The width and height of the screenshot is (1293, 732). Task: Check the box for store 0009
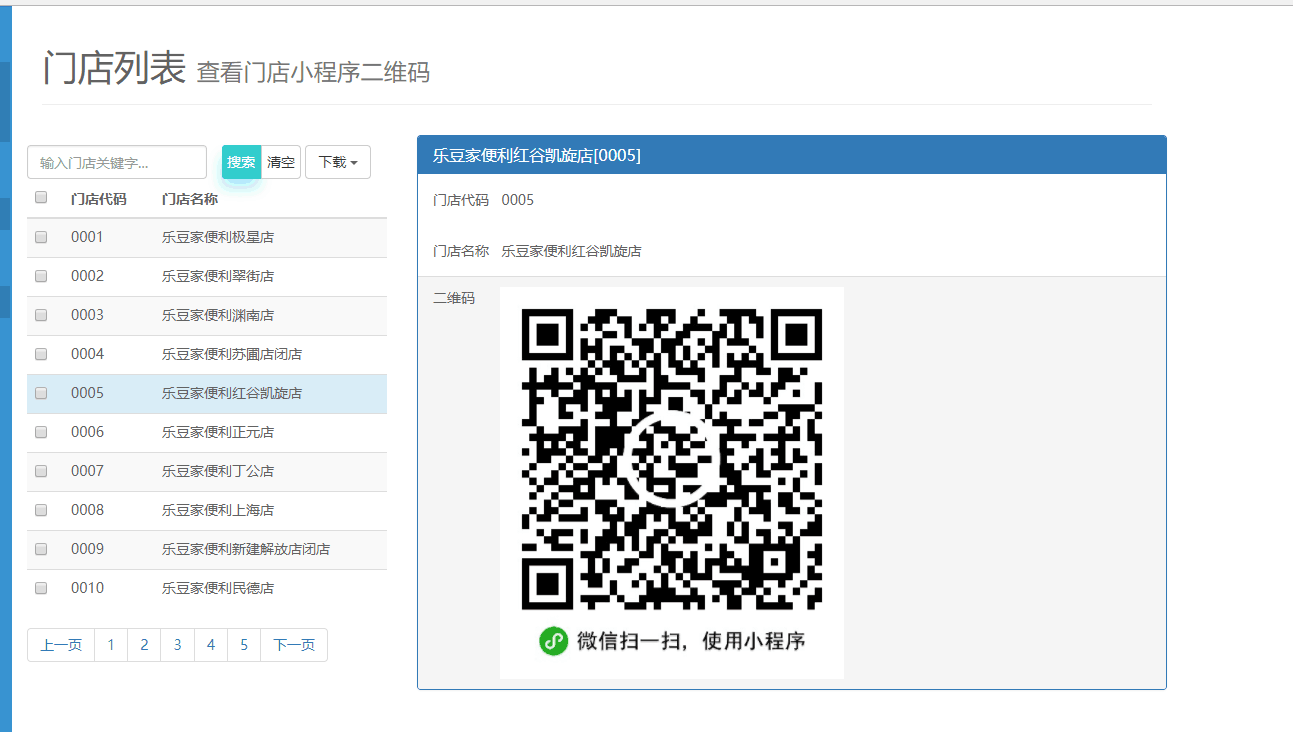point(41,549)
